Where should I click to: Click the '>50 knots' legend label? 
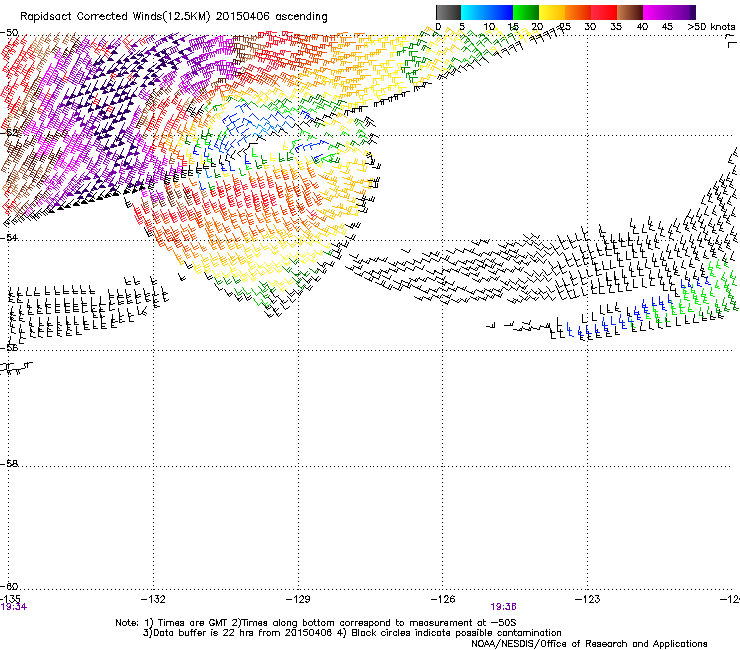[x=711, y=27]
